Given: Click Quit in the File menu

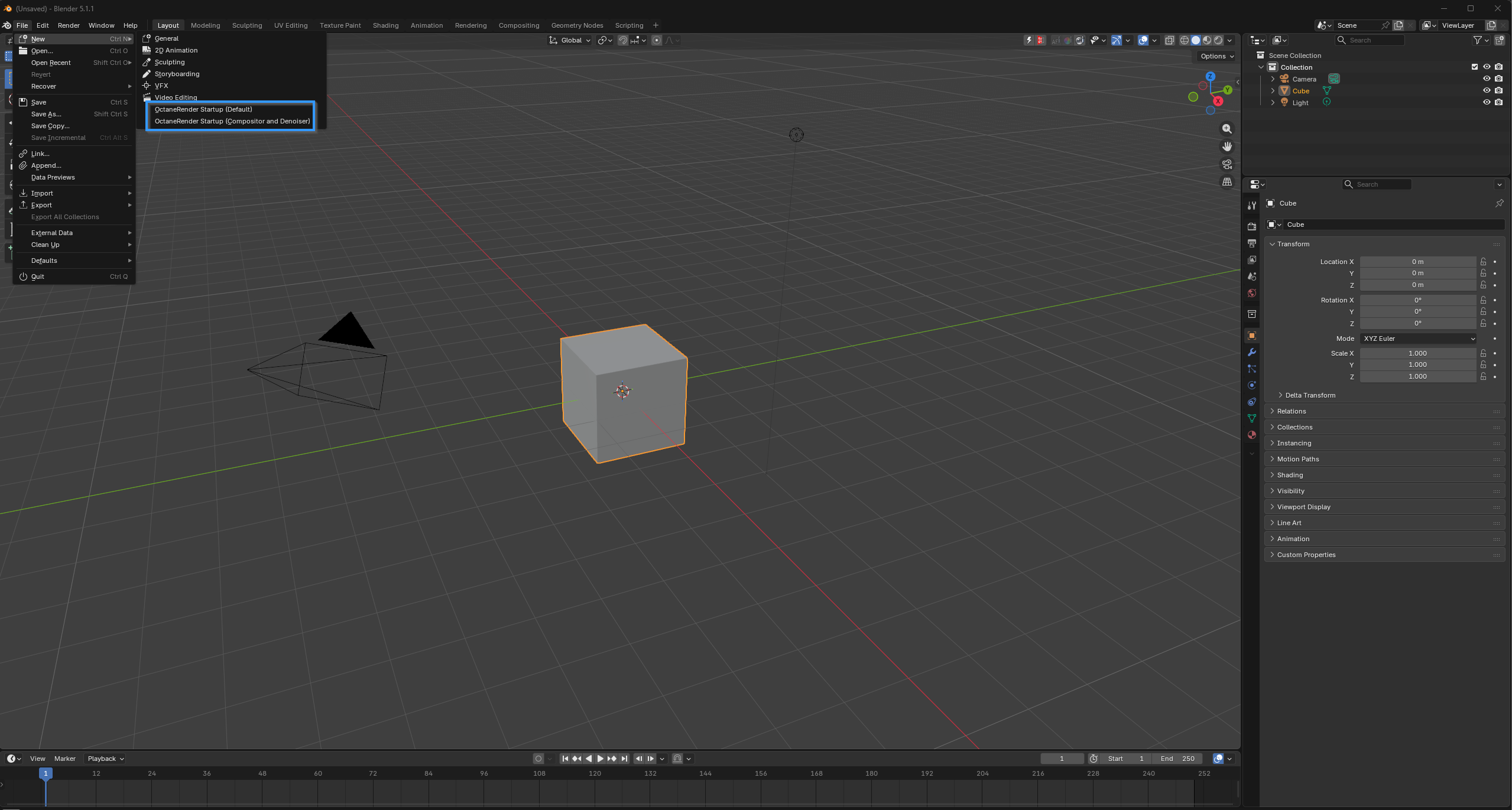Looking at the screenshot, I should [74, 276].
